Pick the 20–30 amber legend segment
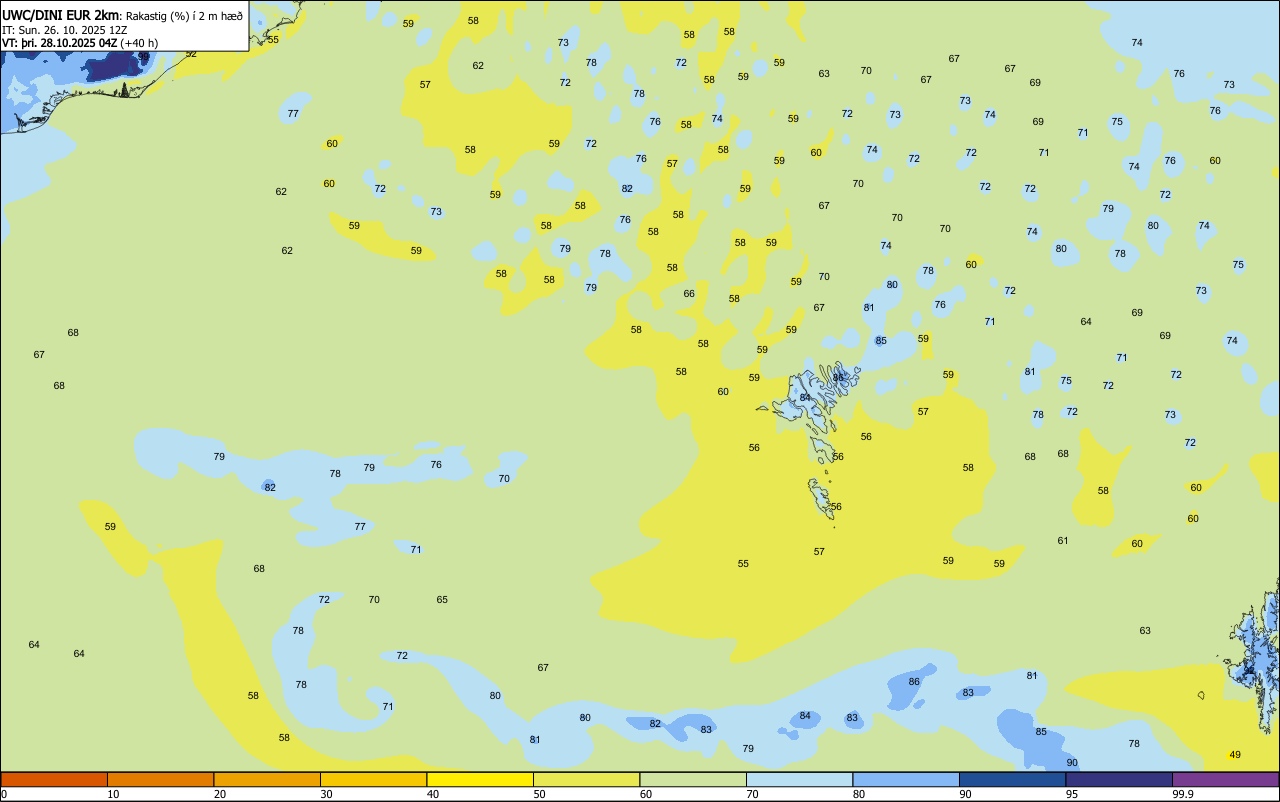This screenshot has height=802, width=1280. point(267,779)
